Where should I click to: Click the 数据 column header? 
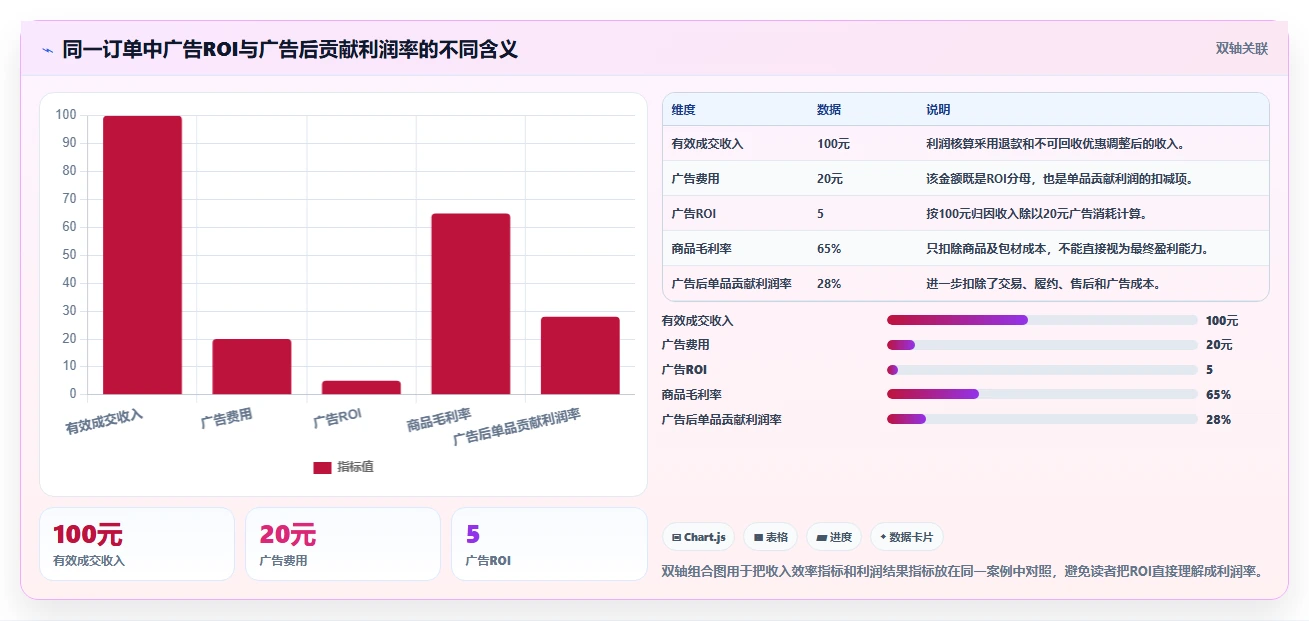(829, 109)
